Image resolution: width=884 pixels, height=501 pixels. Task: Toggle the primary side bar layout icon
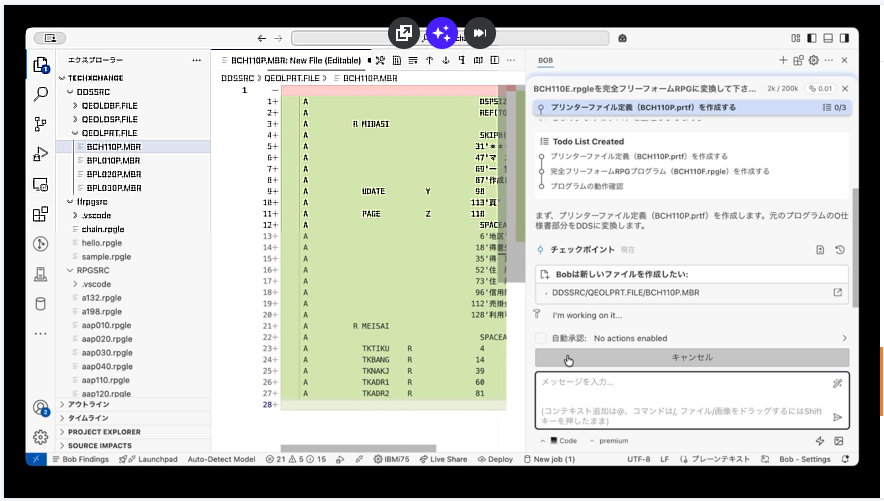coord(812,38)
